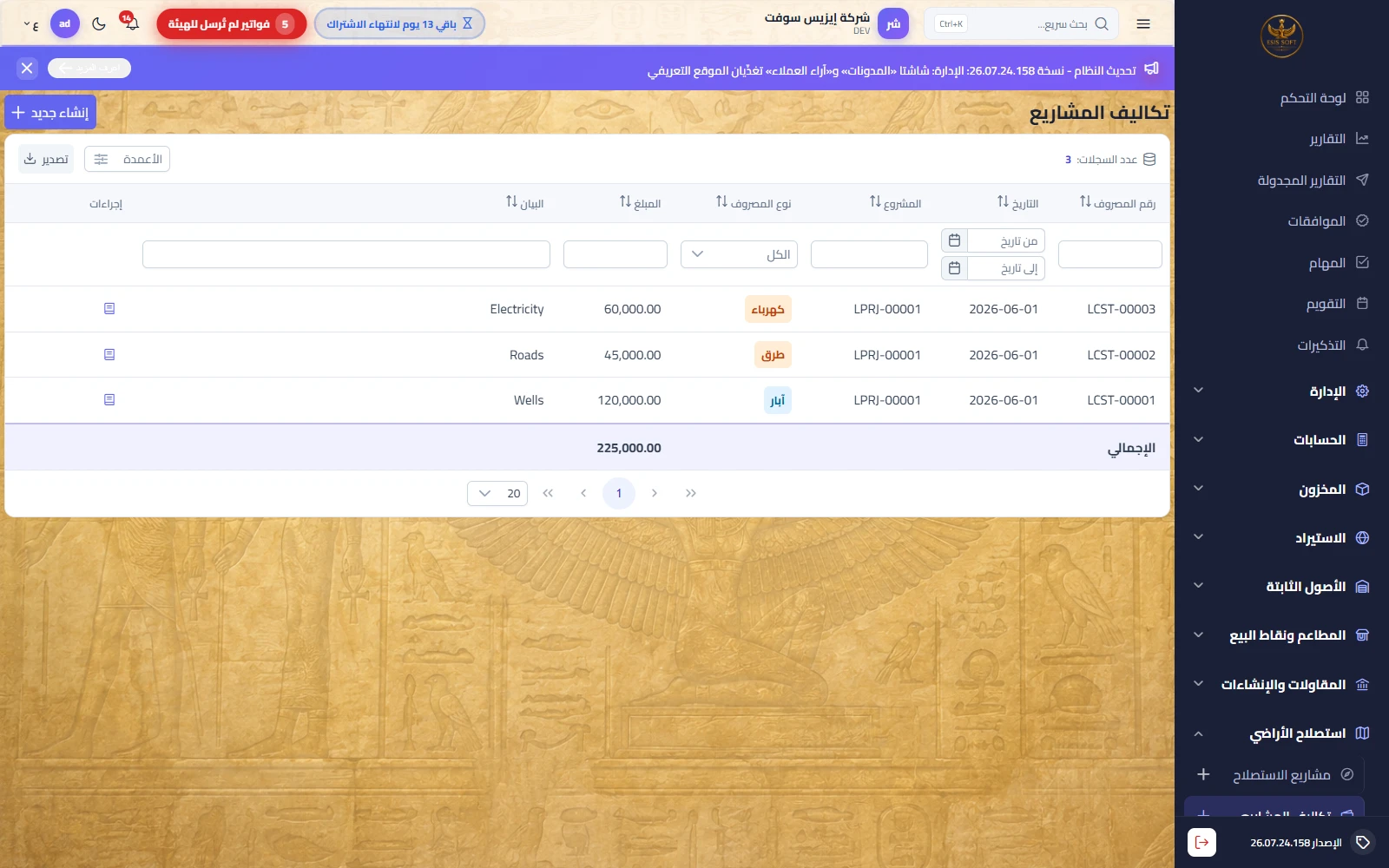Collapse the 'استصلاح الأراضي' land reclamation section

(x=1281, y=733)
